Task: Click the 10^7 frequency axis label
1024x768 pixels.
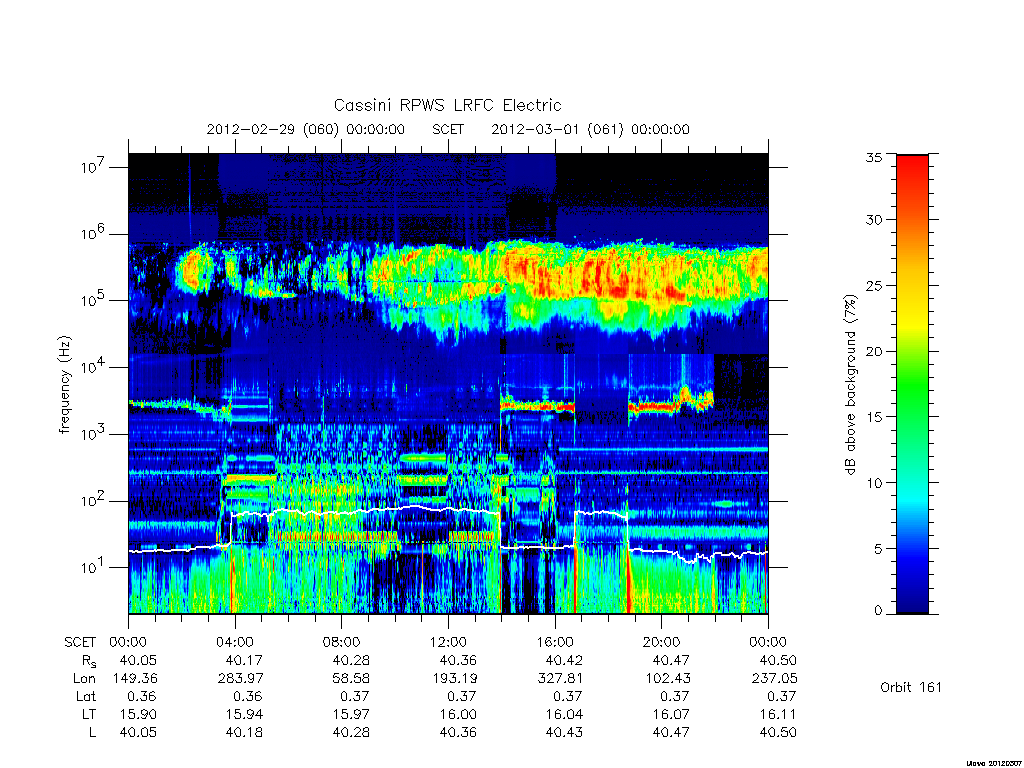Action: (93, 166)
